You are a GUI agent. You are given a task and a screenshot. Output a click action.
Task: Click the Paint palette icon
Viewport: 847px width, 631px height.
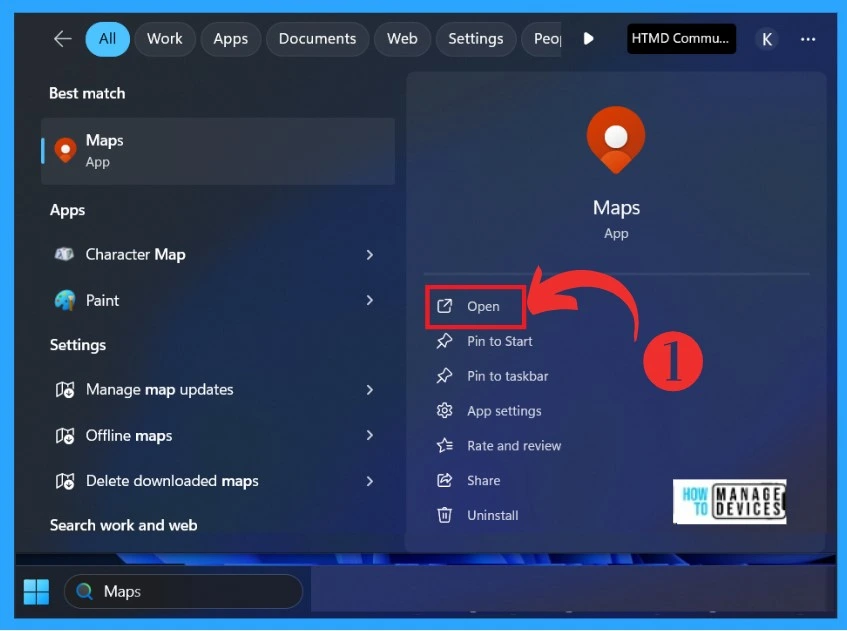tap(65, 300)
